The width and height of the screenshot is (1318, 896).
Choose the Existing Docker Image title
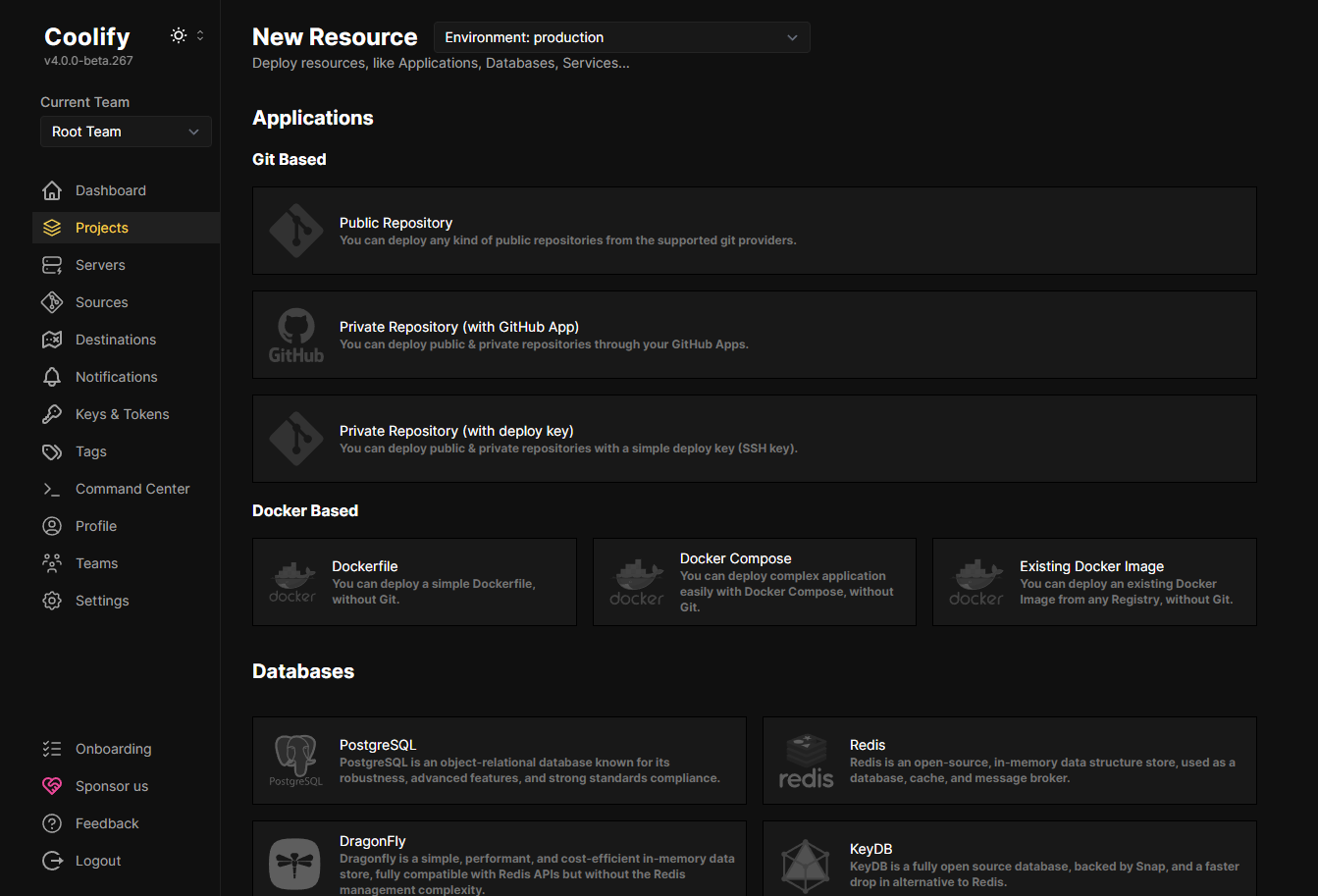point(1091,566)
